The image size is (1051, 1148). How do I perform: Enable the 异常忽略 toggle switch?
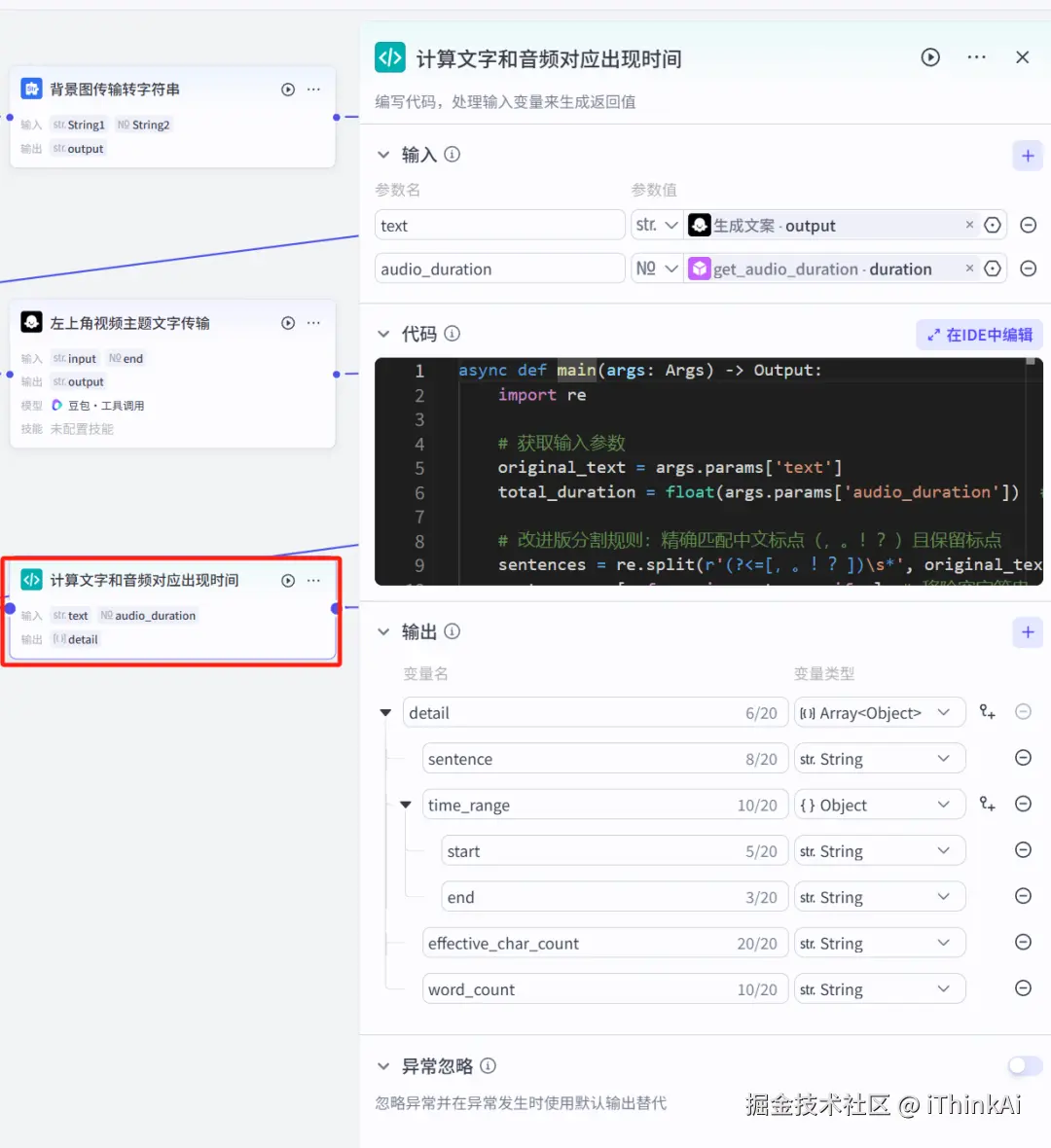point(1025,1065)
